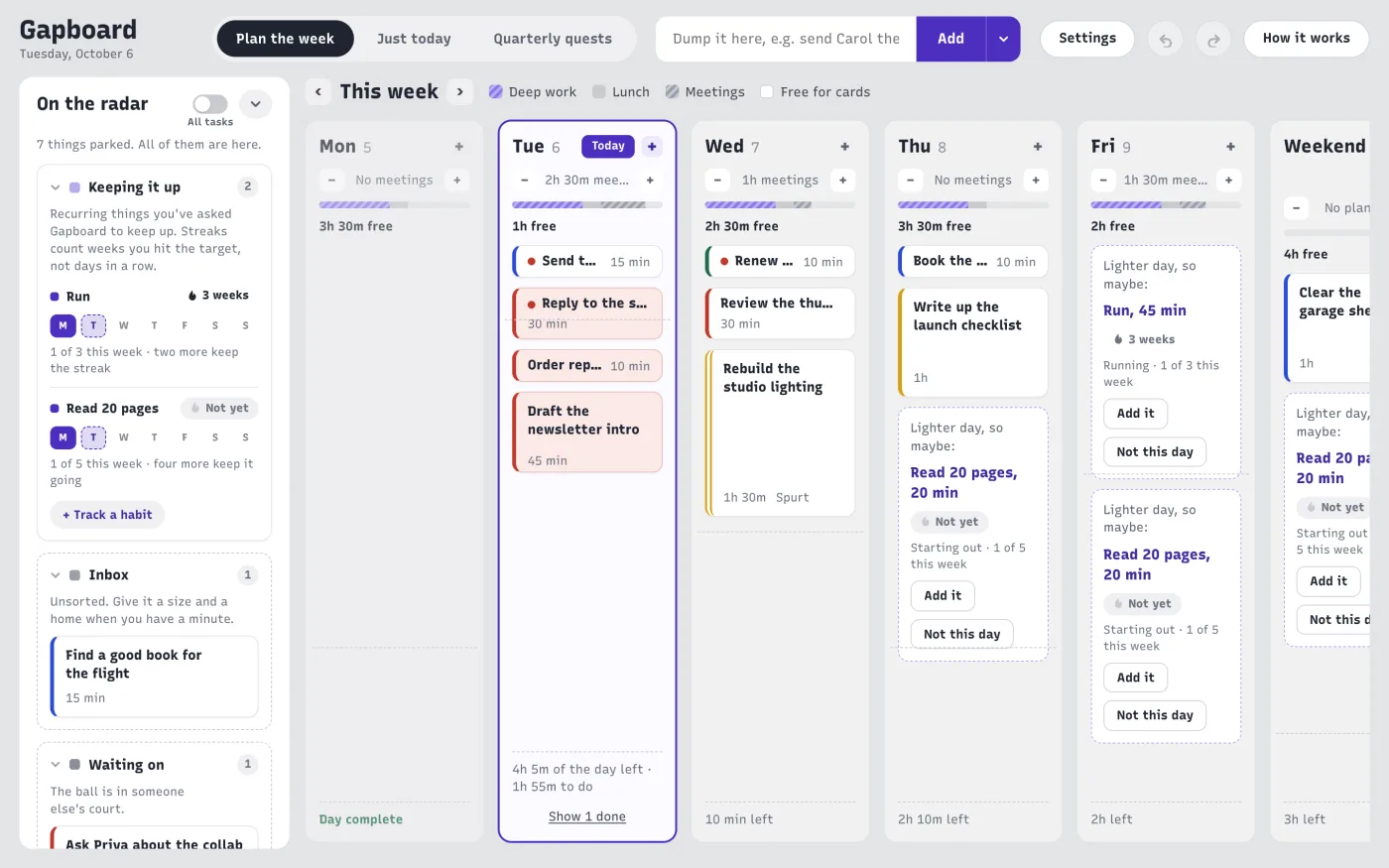Screen dimensions: 1389x868
Task: Toggle the Lunch legend checkbox
Action: pos(599,92)
